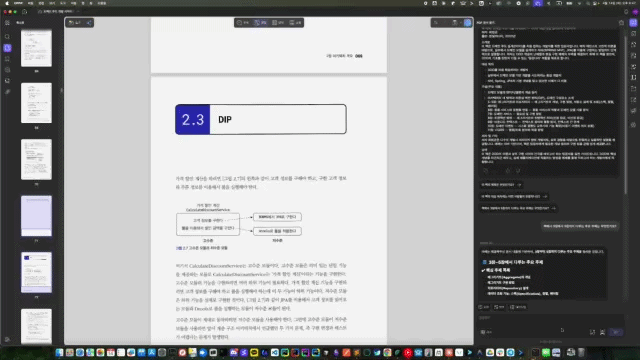Open Finder from the Dock
The width and height of the screenshot is (640, 360).
60,352
